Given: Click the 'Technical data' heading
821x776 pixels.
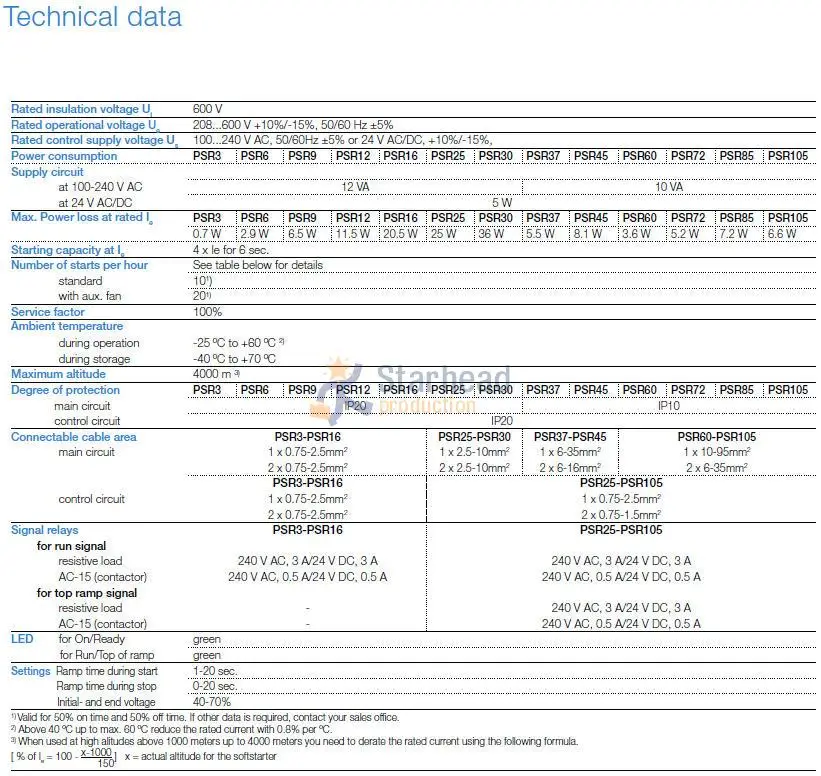Looking at the screenshot, I should (93, 17).
